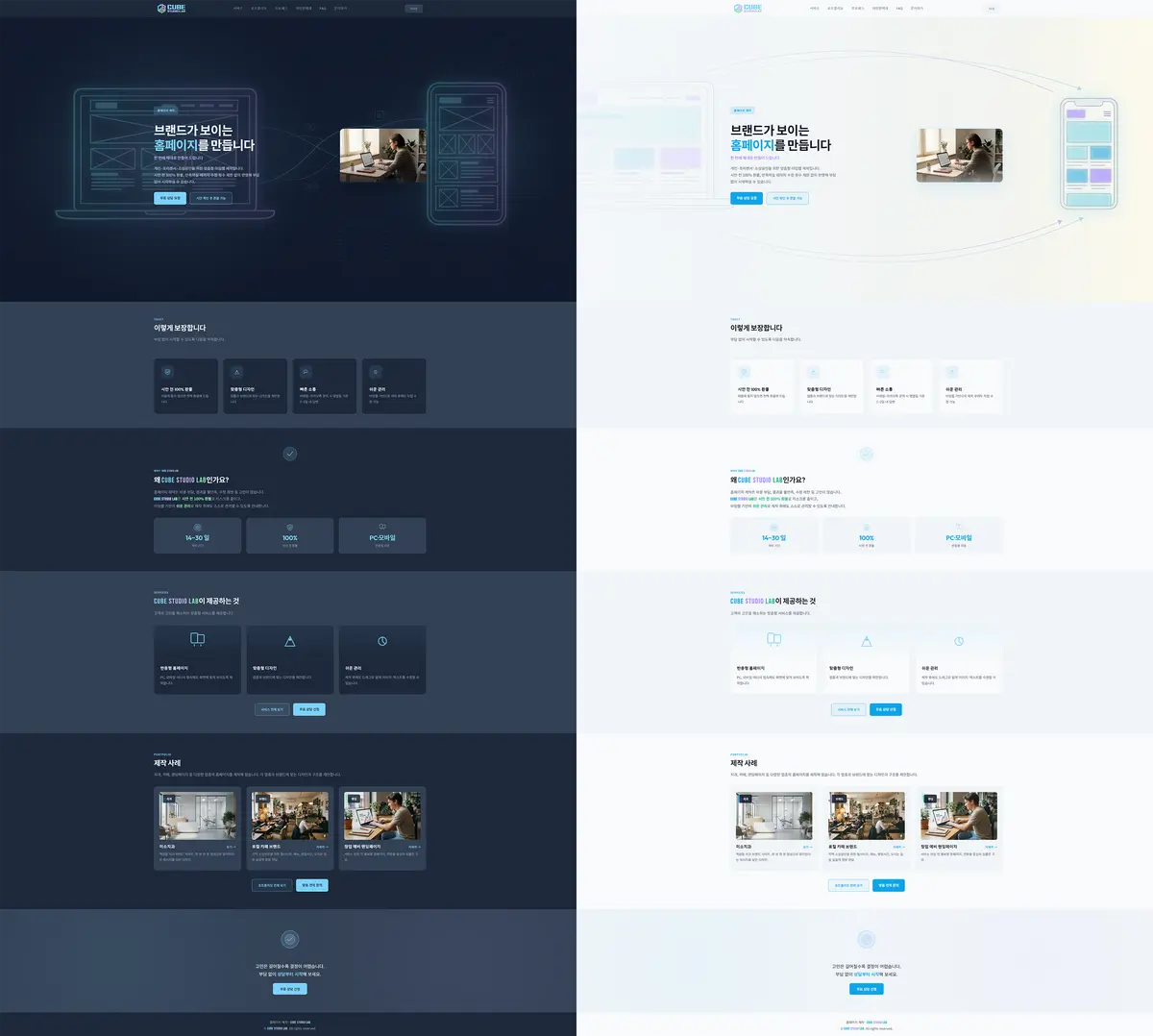The width and height of the screenshot is (1153, 1036).
Task: Click speech bubble icon on dark 빠른 소통 card
Action: pos(306,372)
